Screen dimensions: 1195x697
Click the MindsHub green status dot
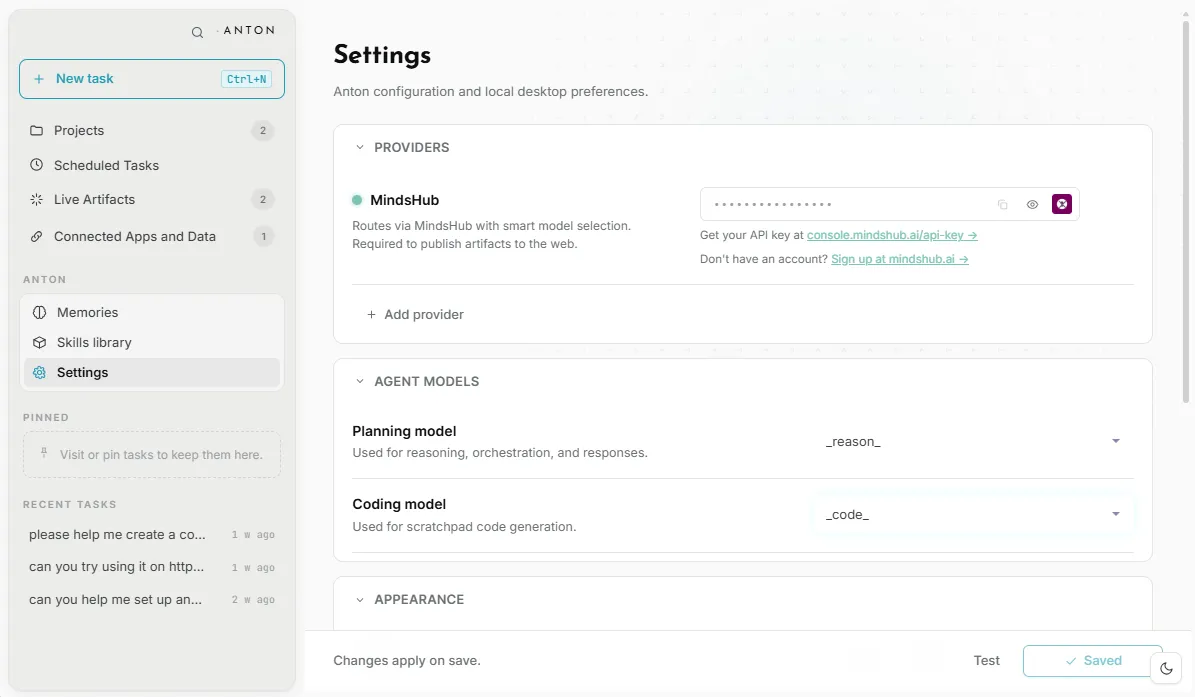click(357, 200)
